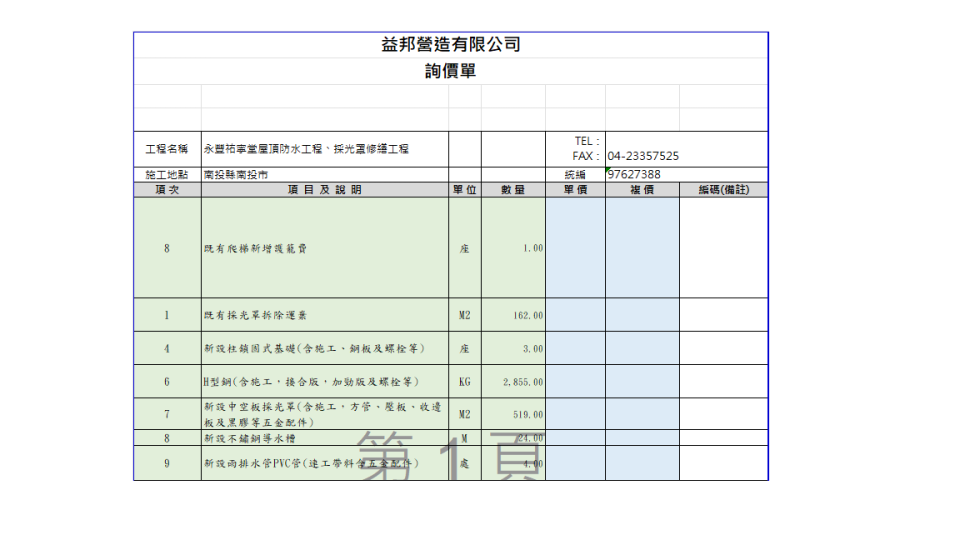Click the tax ID 97627388 cell
The height and width of the screenshot is (540, 960).
[686, 174]
